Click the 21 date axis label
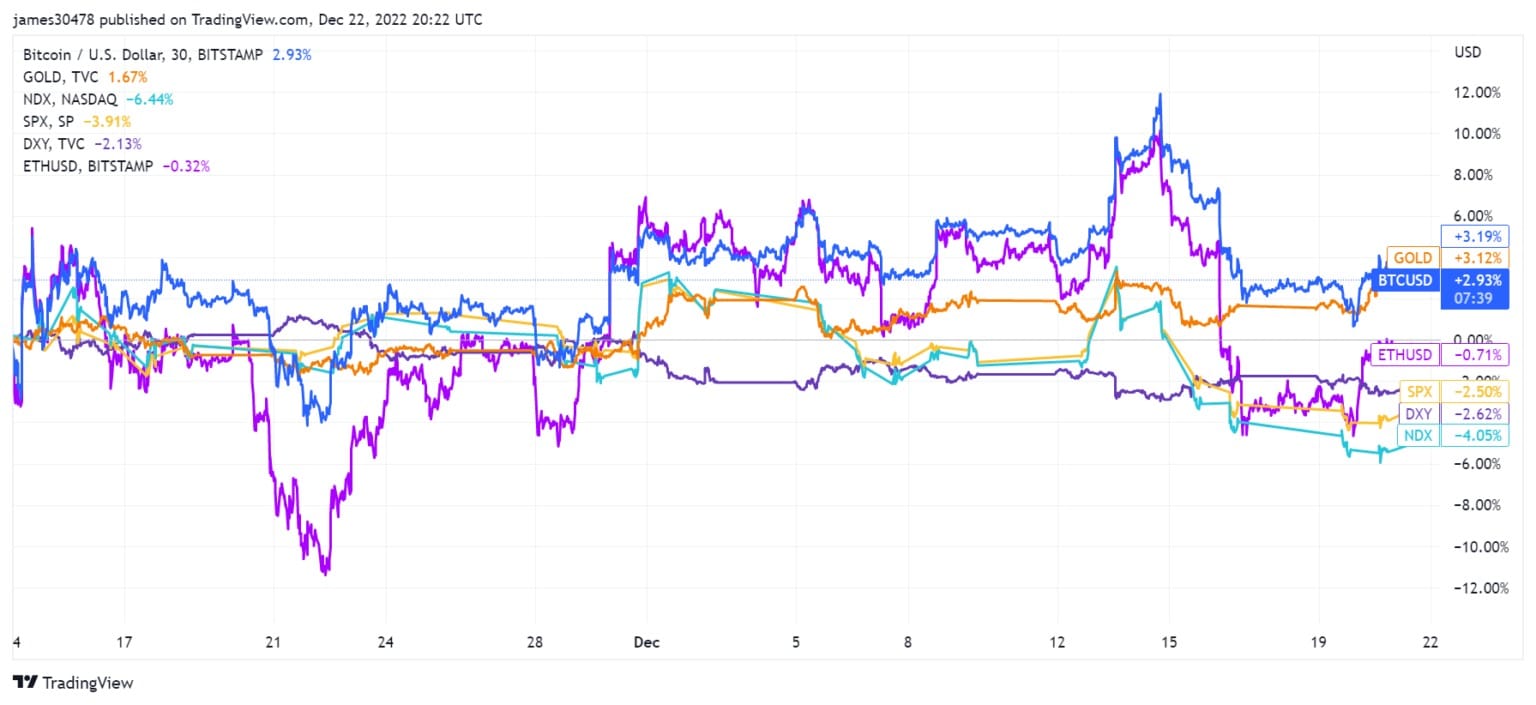 pyautogui.click(x=274, y=642)
